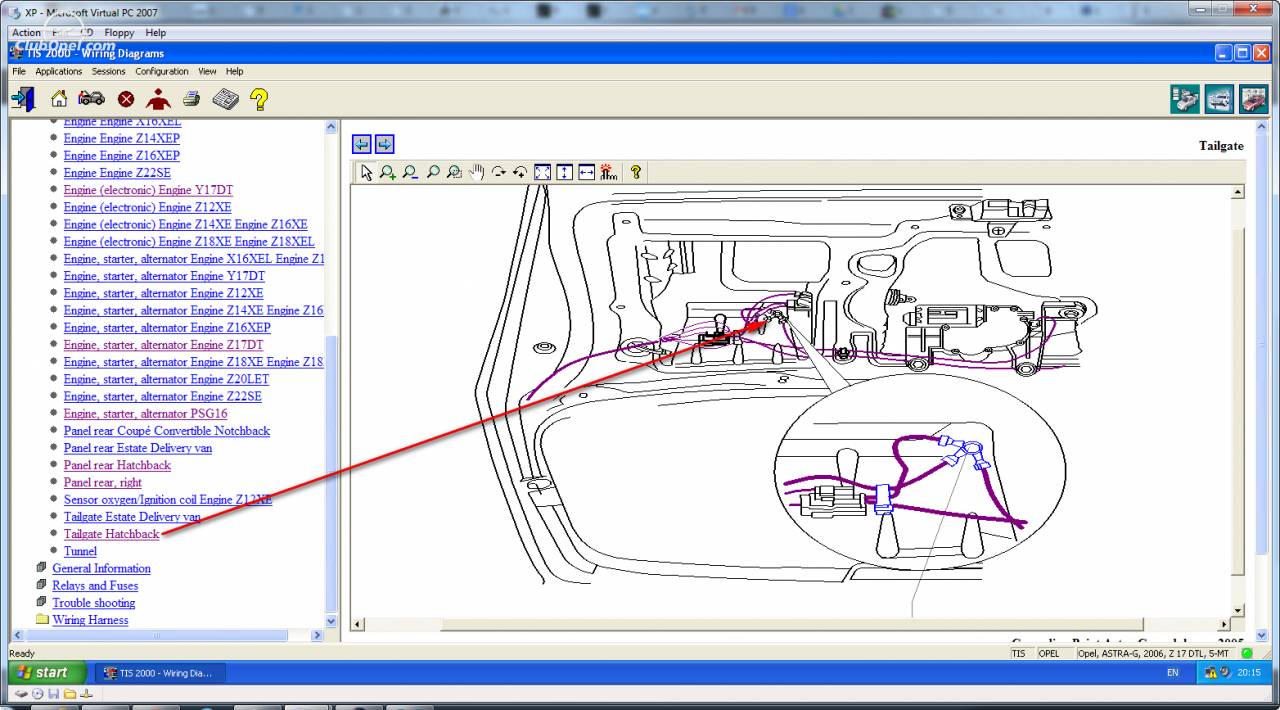Open help via yellow question mark

tap(259, 98)
